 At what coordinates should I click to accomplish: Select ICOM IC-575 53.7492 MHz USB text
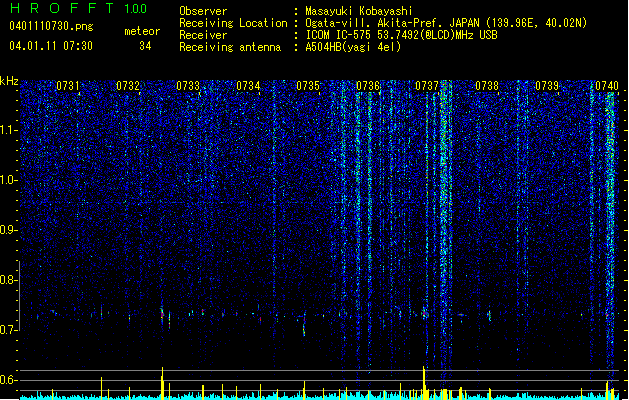(x=401, y=35)
